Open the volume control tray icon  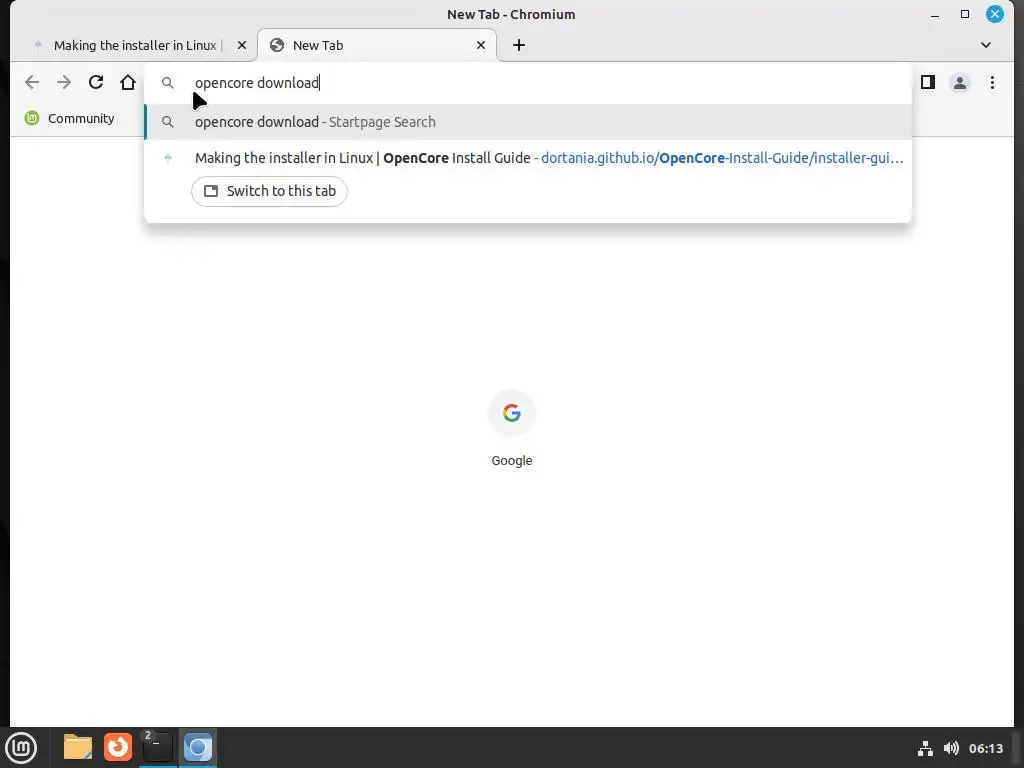tap(951, 748)
